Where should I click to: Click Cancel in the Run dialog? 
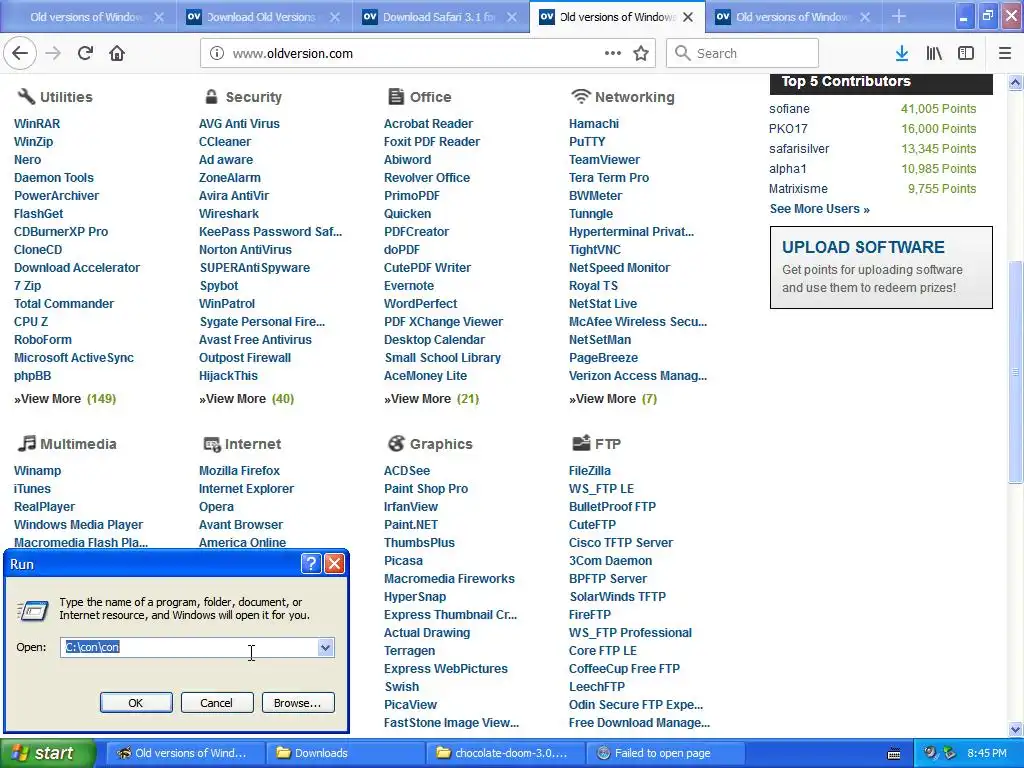[x=217, y=703]
